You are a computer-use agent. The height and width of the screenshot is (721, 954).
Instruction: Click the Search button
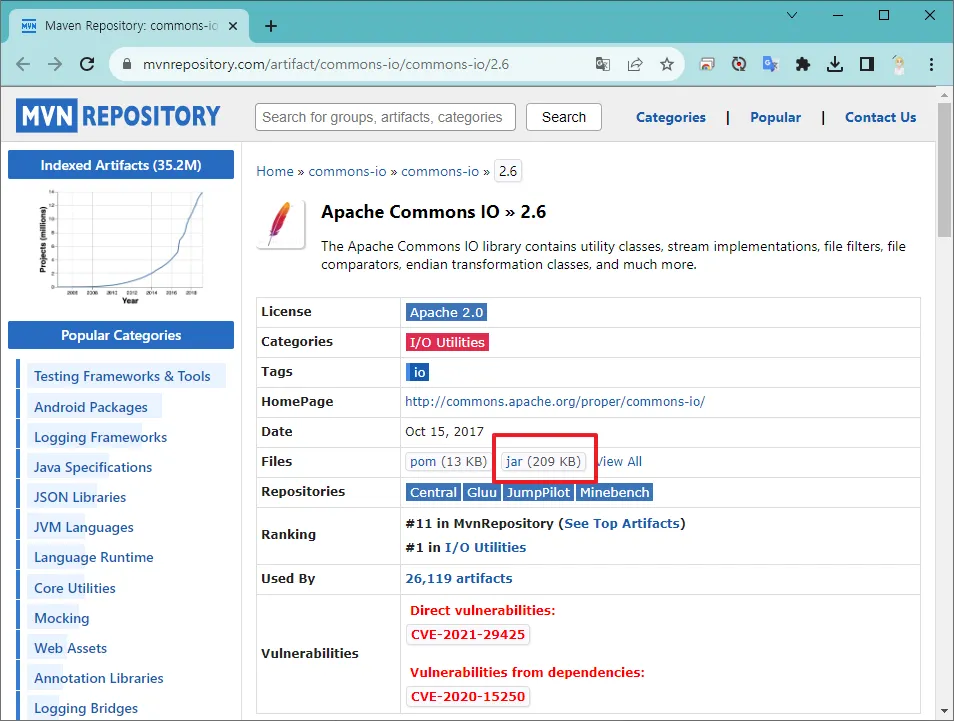pos(564,117)
